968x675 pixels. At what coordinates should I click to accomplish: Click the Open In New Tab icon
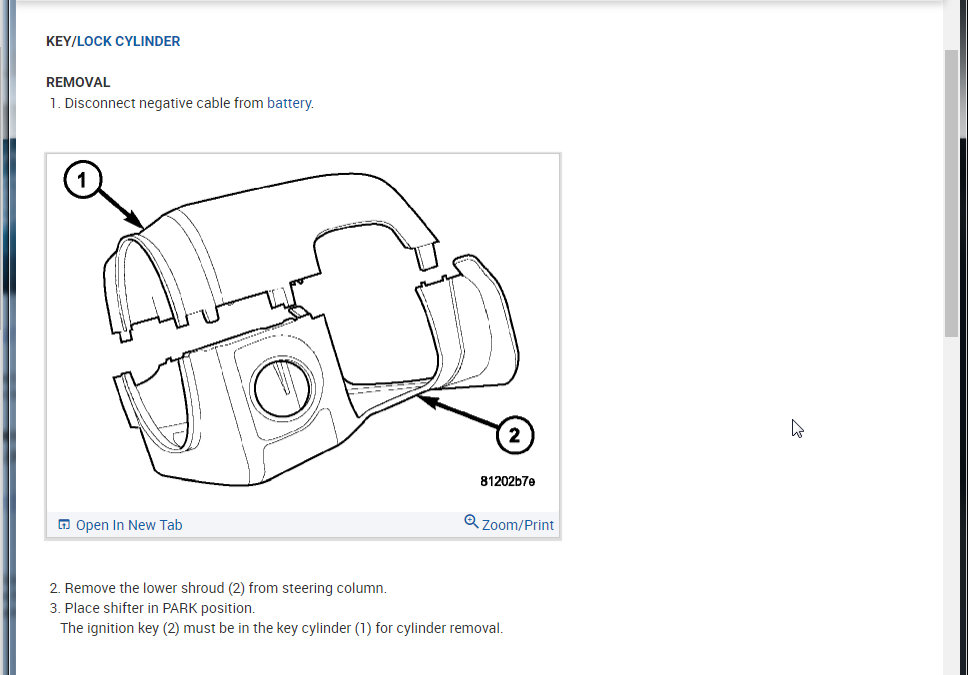[x=64, y=524]
